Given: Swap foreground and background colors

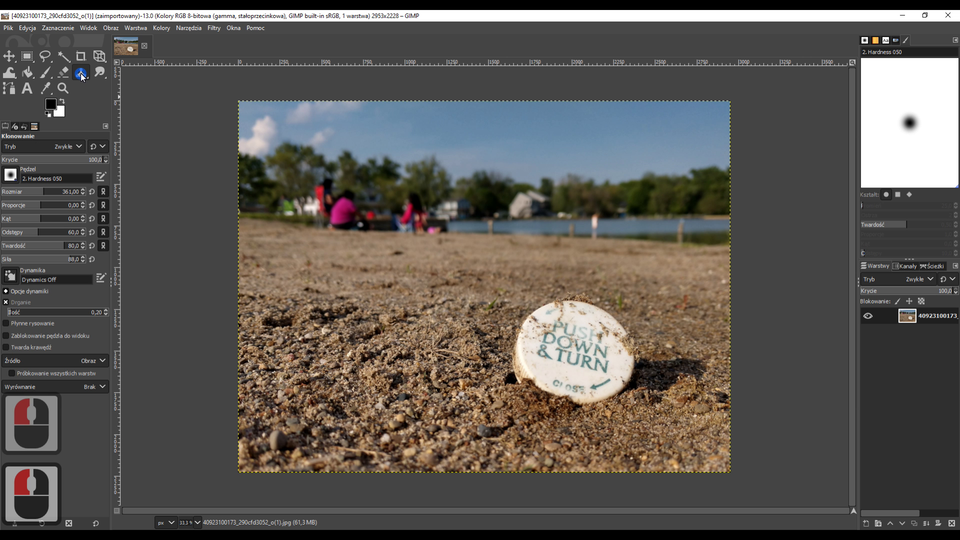Looking at the screenshot, I should tap(61, 102).
